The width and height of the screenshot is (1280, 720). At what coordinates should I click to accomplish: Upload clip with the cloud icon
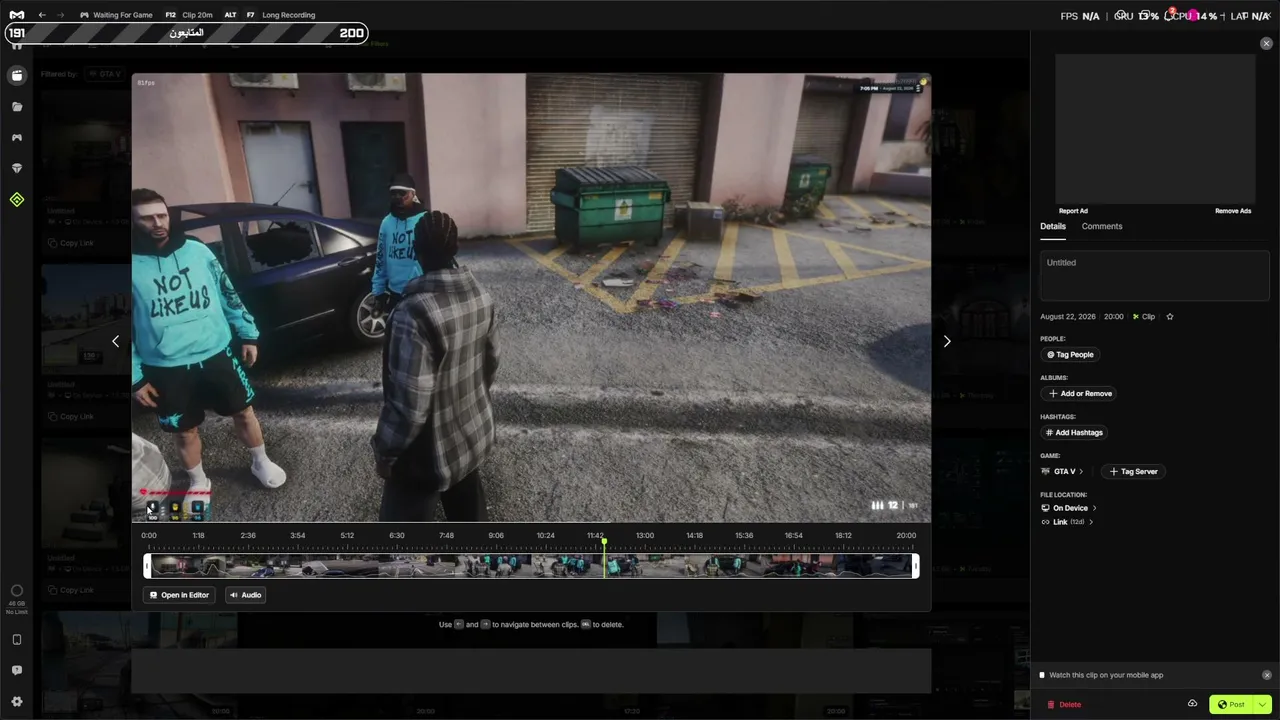(x=1192, y=704)
